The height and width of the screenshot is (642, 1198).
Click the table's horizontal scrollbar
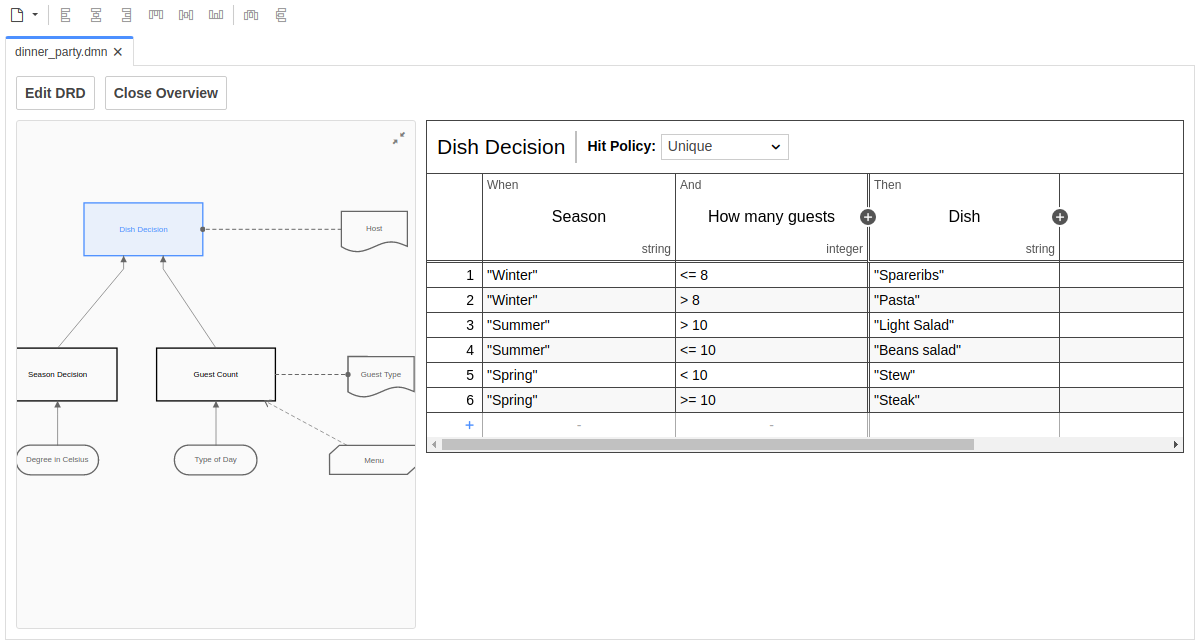point(707,444)
